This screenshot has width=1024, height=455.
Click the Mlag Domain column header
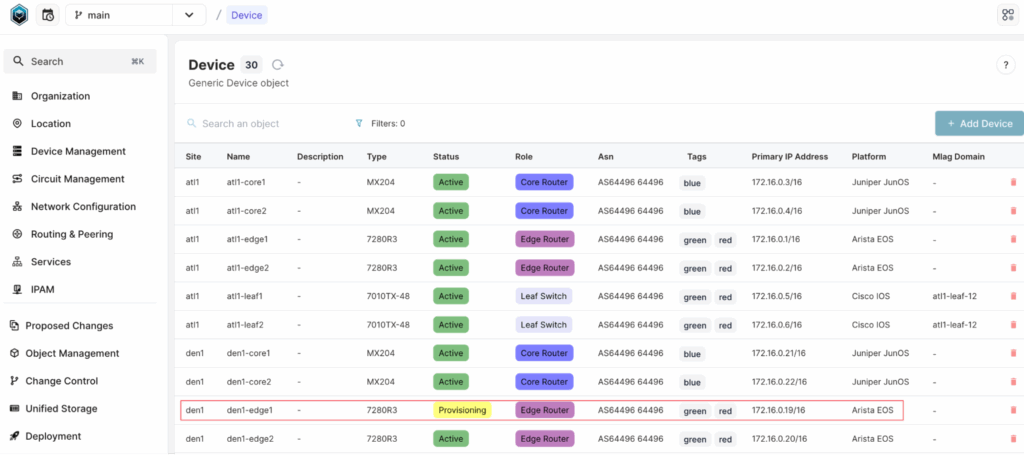(959, 157)
